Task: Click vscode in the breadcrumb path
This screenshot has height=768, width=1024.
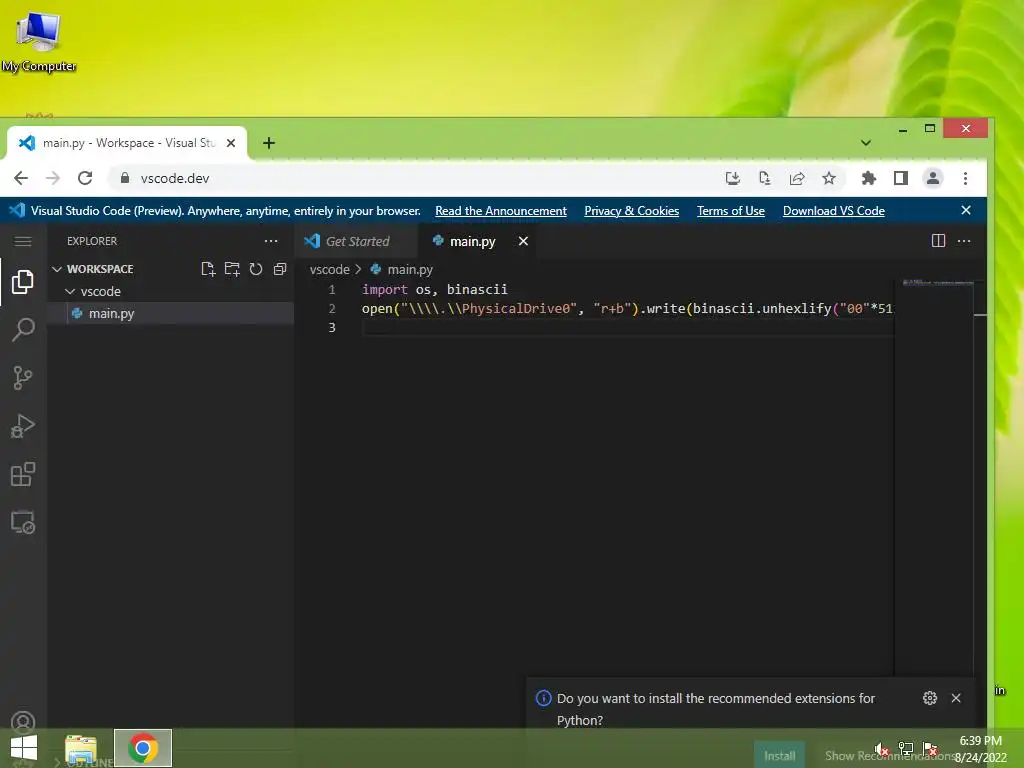Action: pos(329,269)
